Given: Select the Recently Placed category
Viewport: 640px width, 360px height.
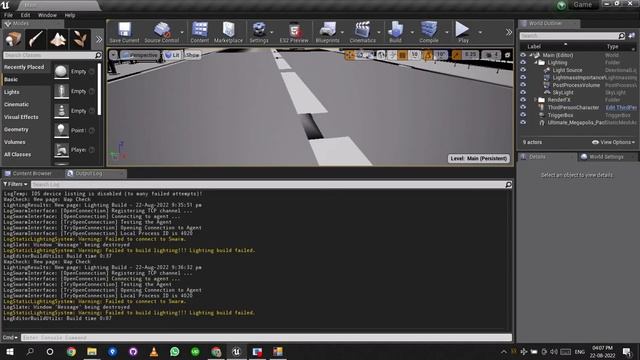Looking at the screenshot, I should (24, 67).
